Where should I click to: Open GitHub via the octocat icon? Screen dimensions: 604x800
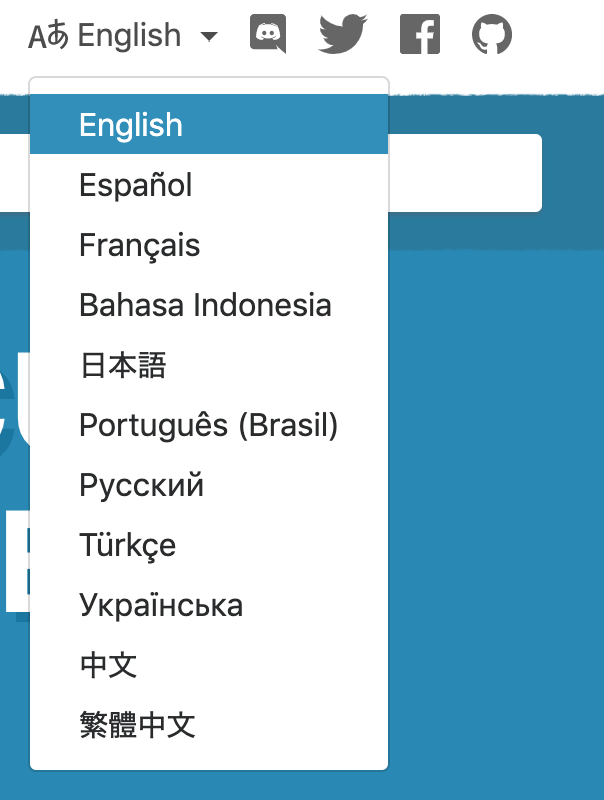tap(491, 35)
